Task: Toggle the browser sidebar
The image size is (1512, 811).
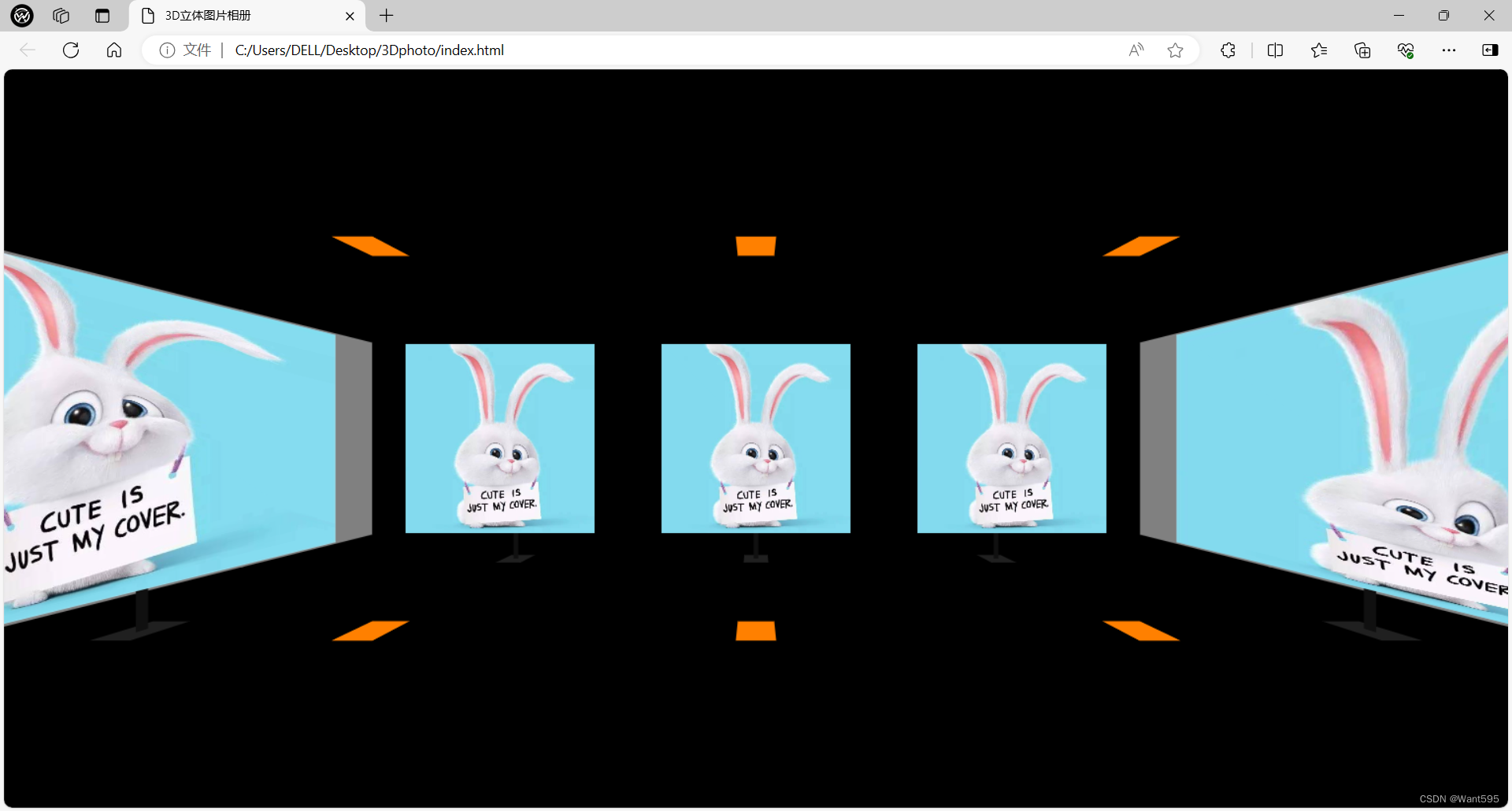Action: click(x=1490, y=50)
